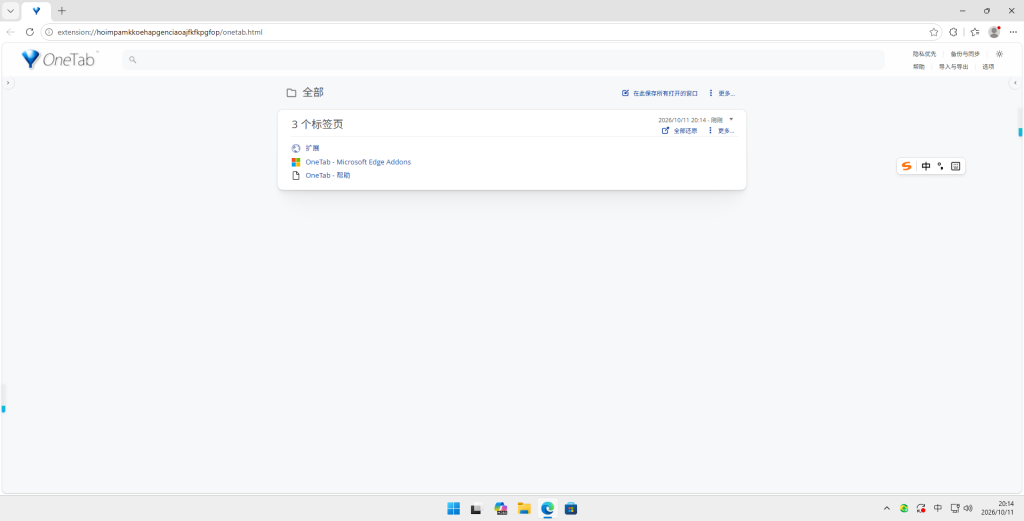Open the volume tray icon

pyautogui.click(x=968, y=509)
